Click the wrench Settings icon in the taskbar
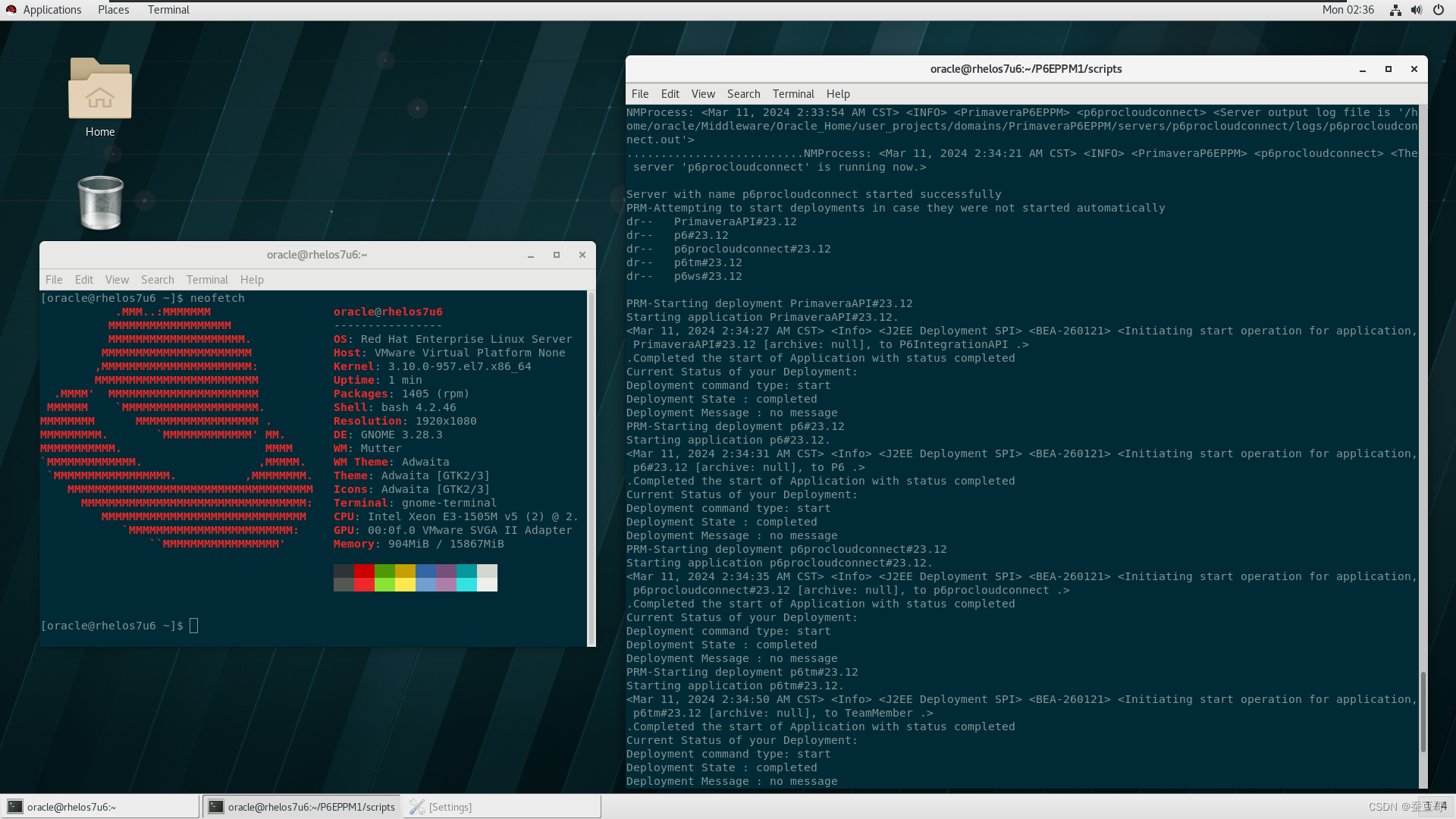 click(x=416, y=806)
